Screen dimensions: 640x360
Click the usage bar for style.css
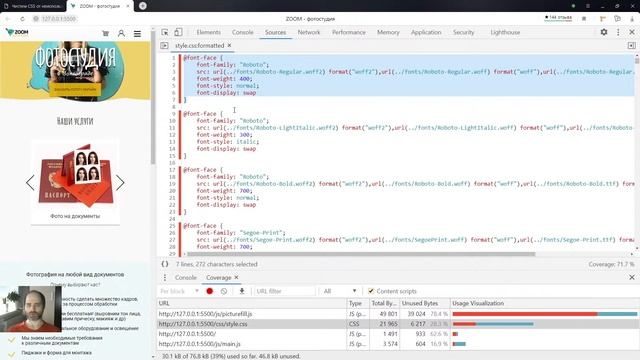pos(493,324)
